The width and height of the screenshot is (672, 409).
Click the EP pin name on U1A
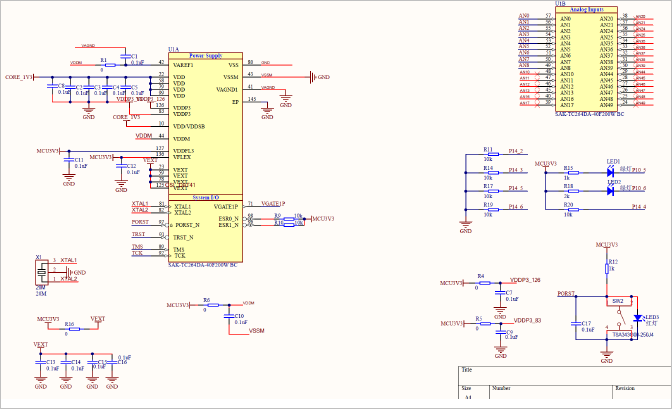coord(235,102)
